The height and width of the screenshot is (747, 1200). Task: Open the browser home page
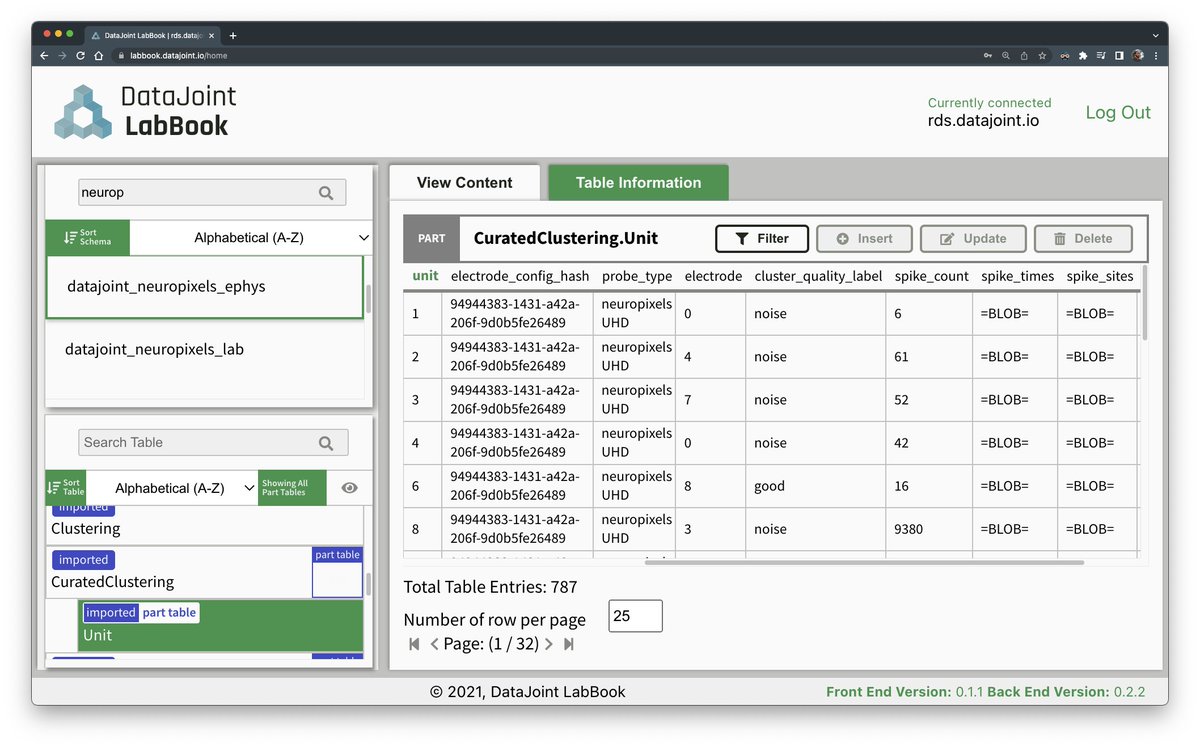click(x=98, y=56)
